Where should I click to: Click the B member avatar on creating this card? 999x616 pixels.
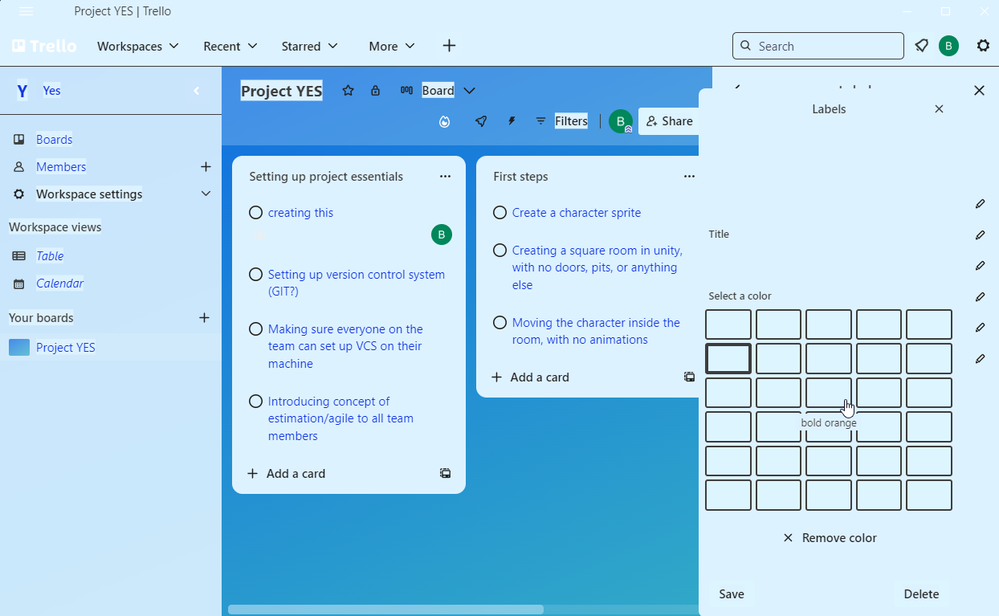coord(442,234)
